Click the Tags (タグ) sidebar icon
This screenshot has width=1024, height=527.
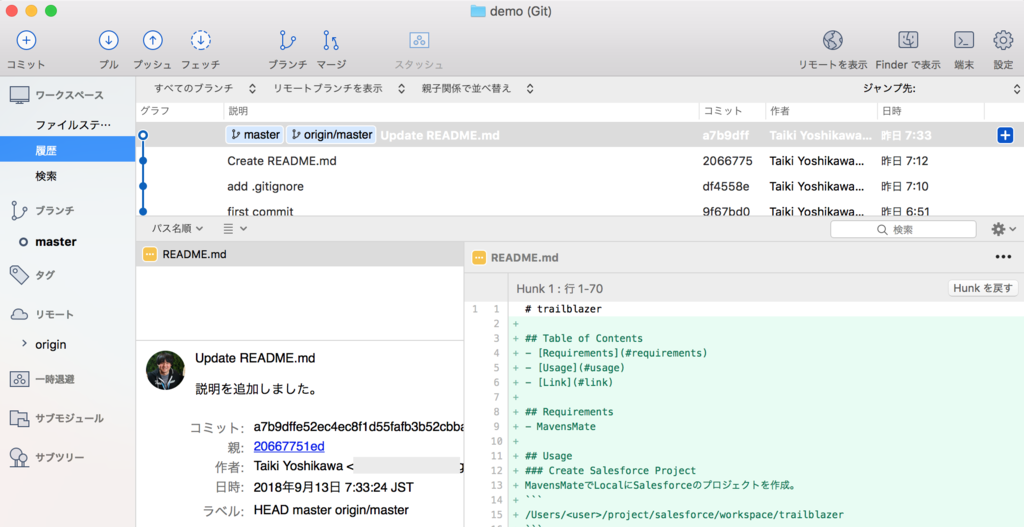[19, 275]
